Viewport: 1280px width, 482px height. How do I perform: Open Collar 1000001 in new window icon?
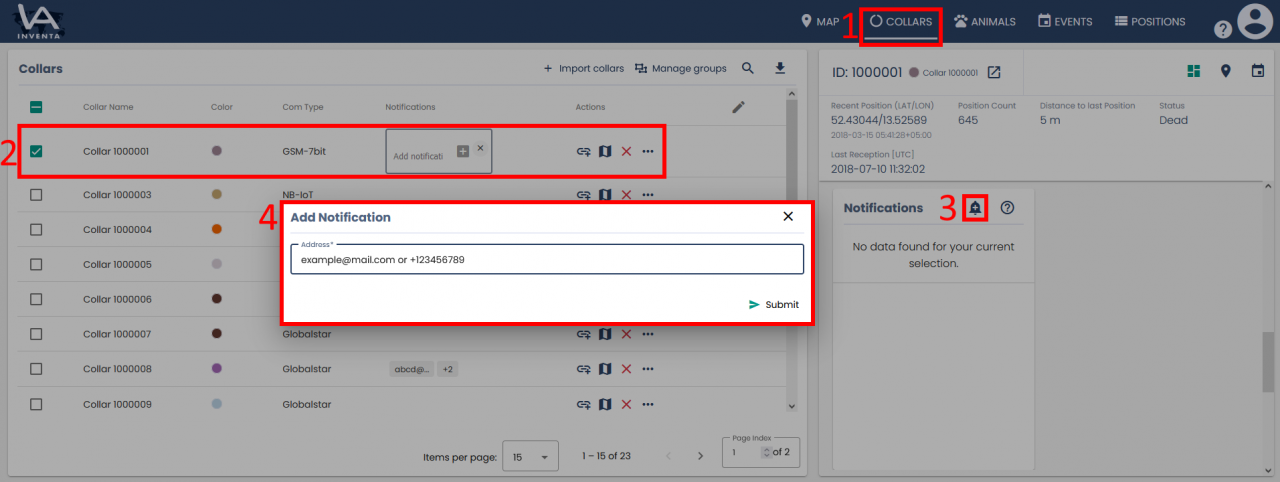pyautogui.click(x=994, y=73)
